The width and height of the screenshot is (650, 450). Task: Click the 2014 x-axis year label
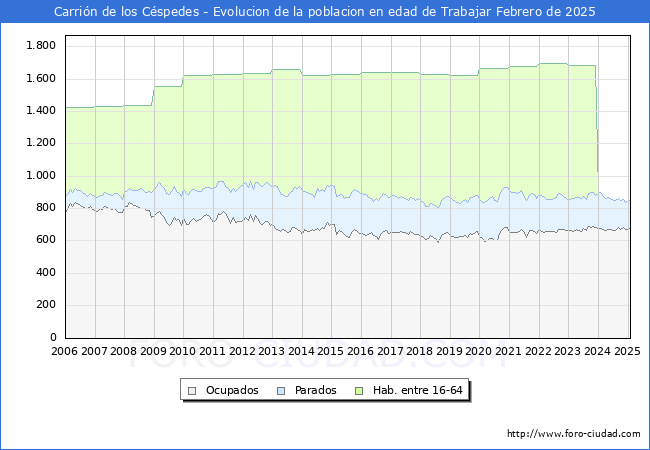click(x=301, y=351)
